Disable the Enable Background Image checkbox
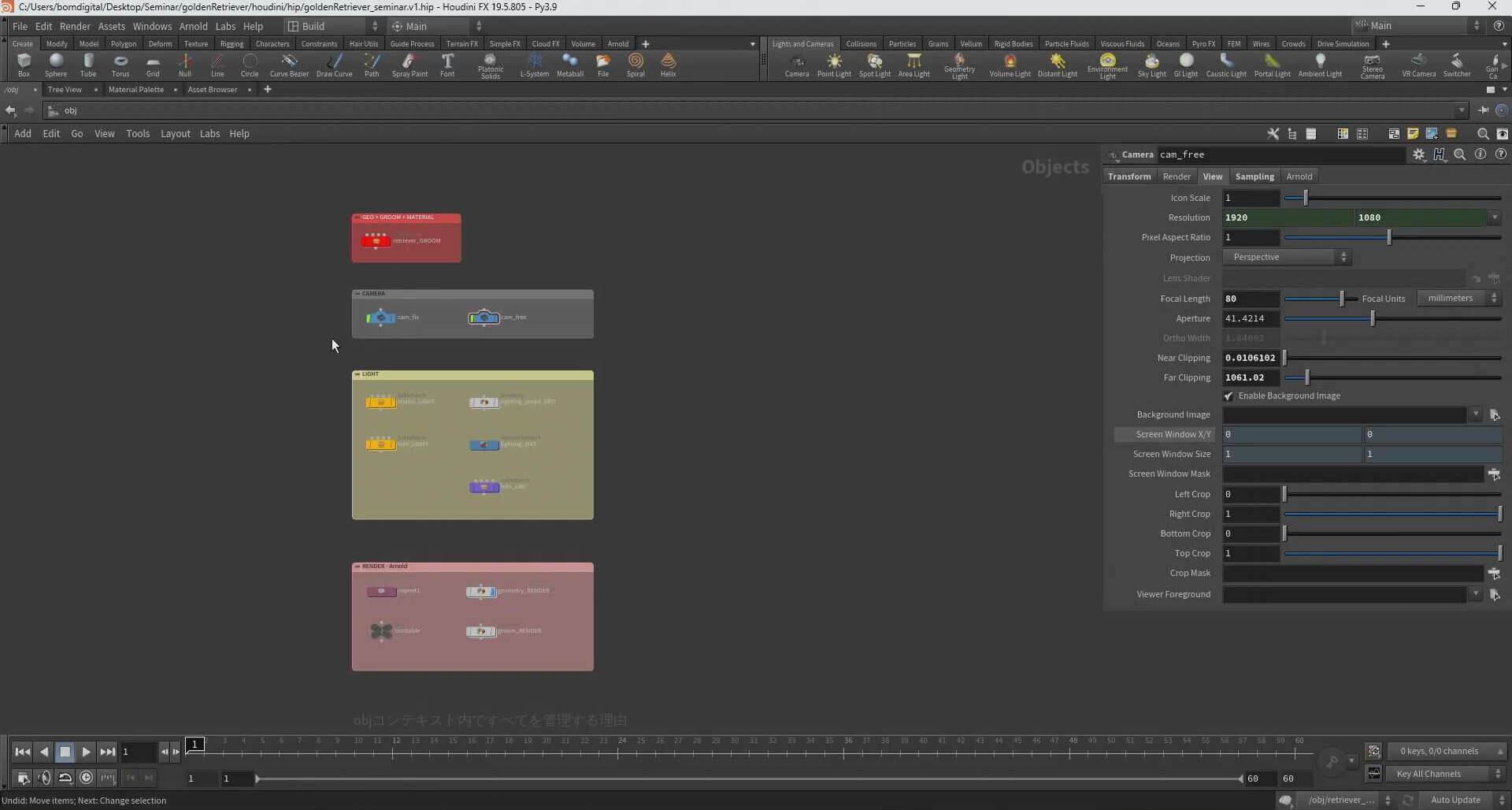This screenshot has width=1512, height=810. pos(1228,396)
